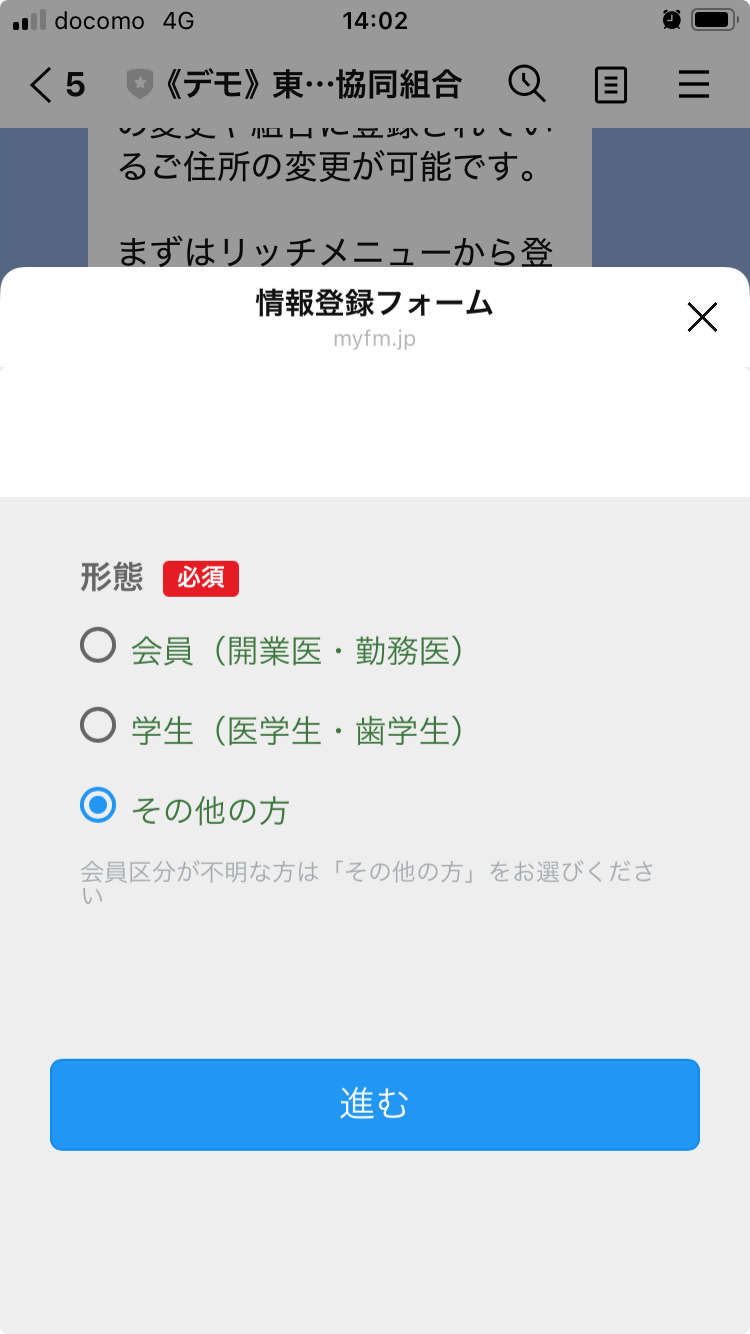Tap the back arrow in chat header
Screen dimensions: 750x1334
(41, 85)
